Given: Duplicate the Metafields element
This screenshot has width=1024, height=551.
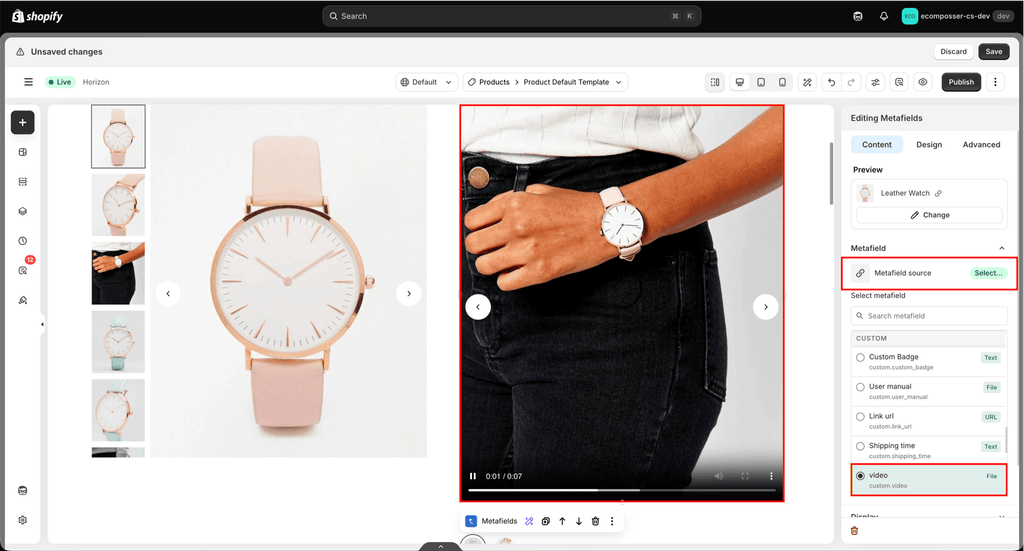Looking at the screenshot, I should [x=545, y=521].
